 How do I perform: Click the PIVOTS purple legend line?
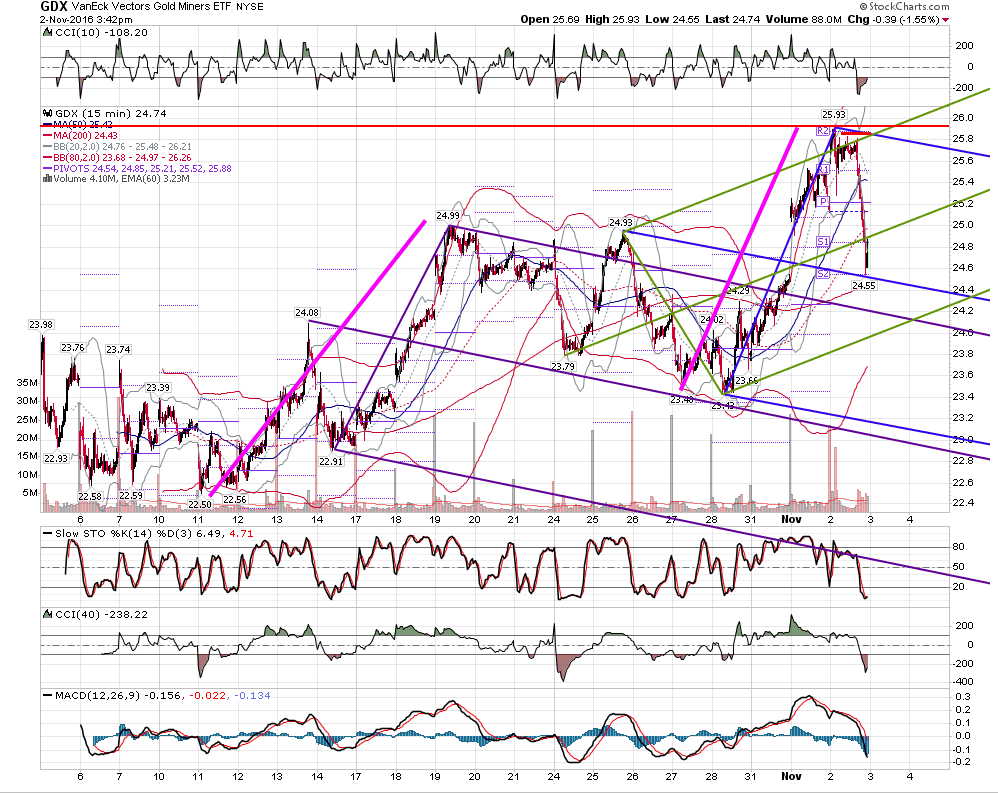tap(47, 169)
